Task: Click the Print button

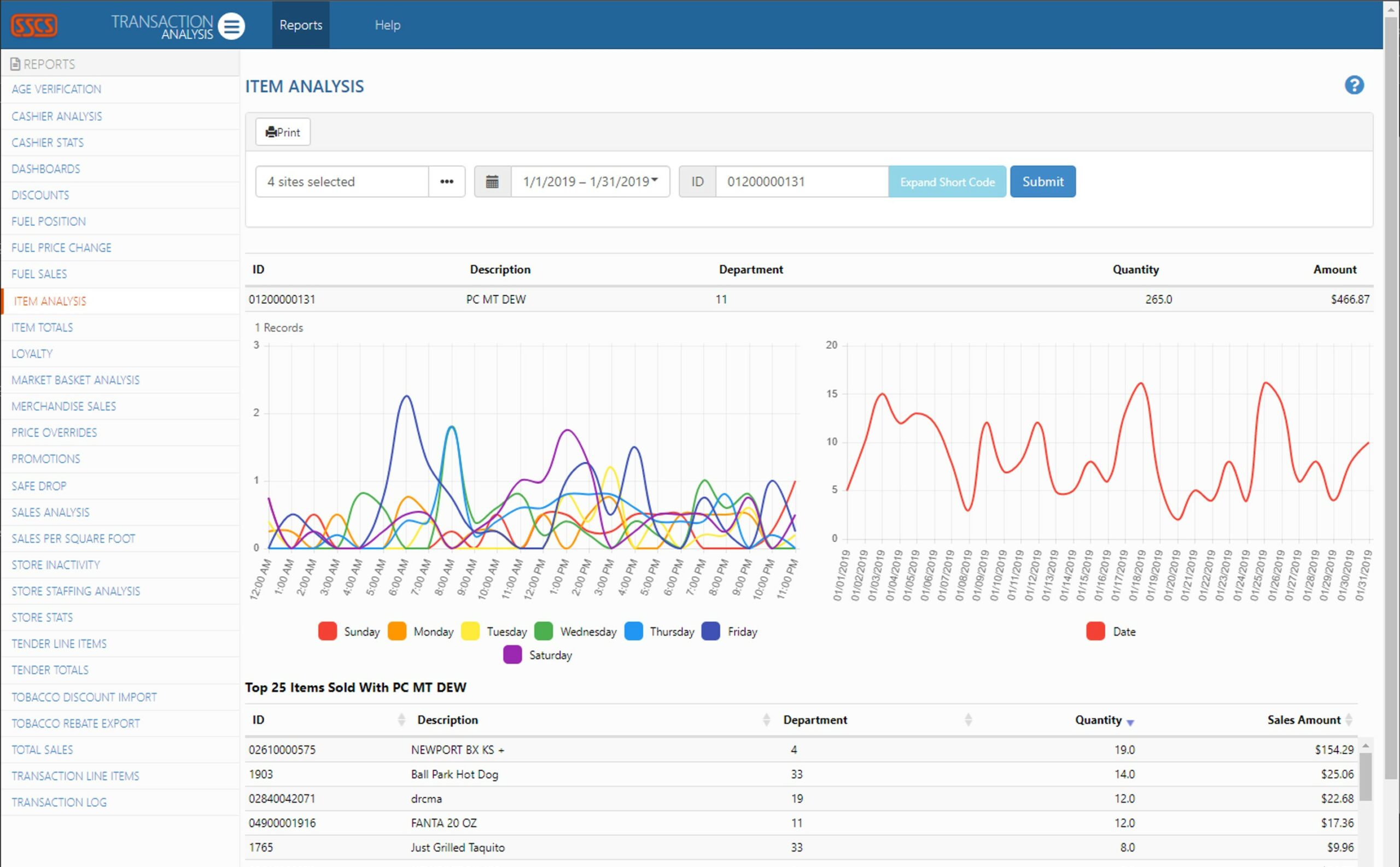Action: click(x=283, y=132)
